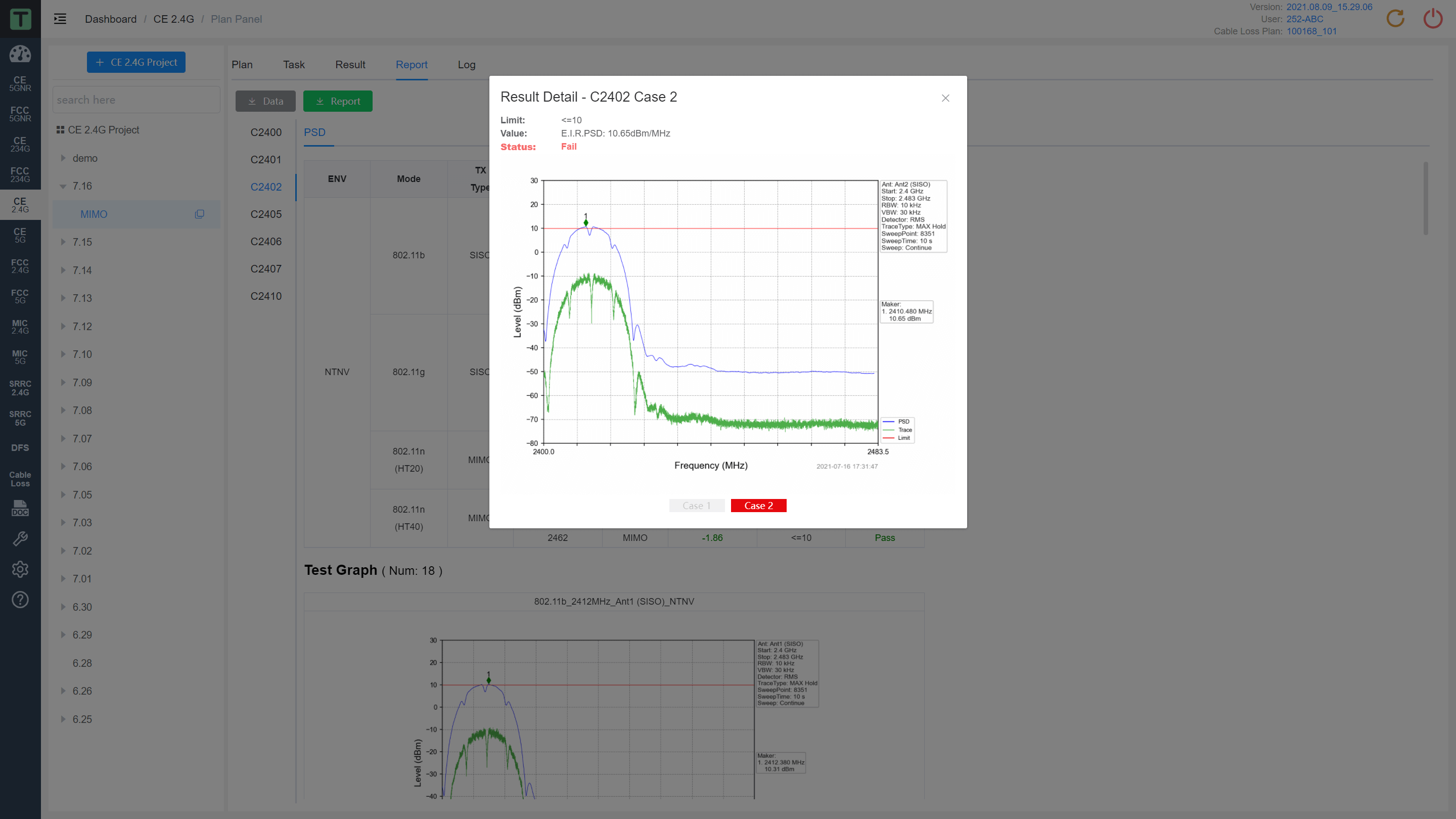Select test case C2405

266,214
